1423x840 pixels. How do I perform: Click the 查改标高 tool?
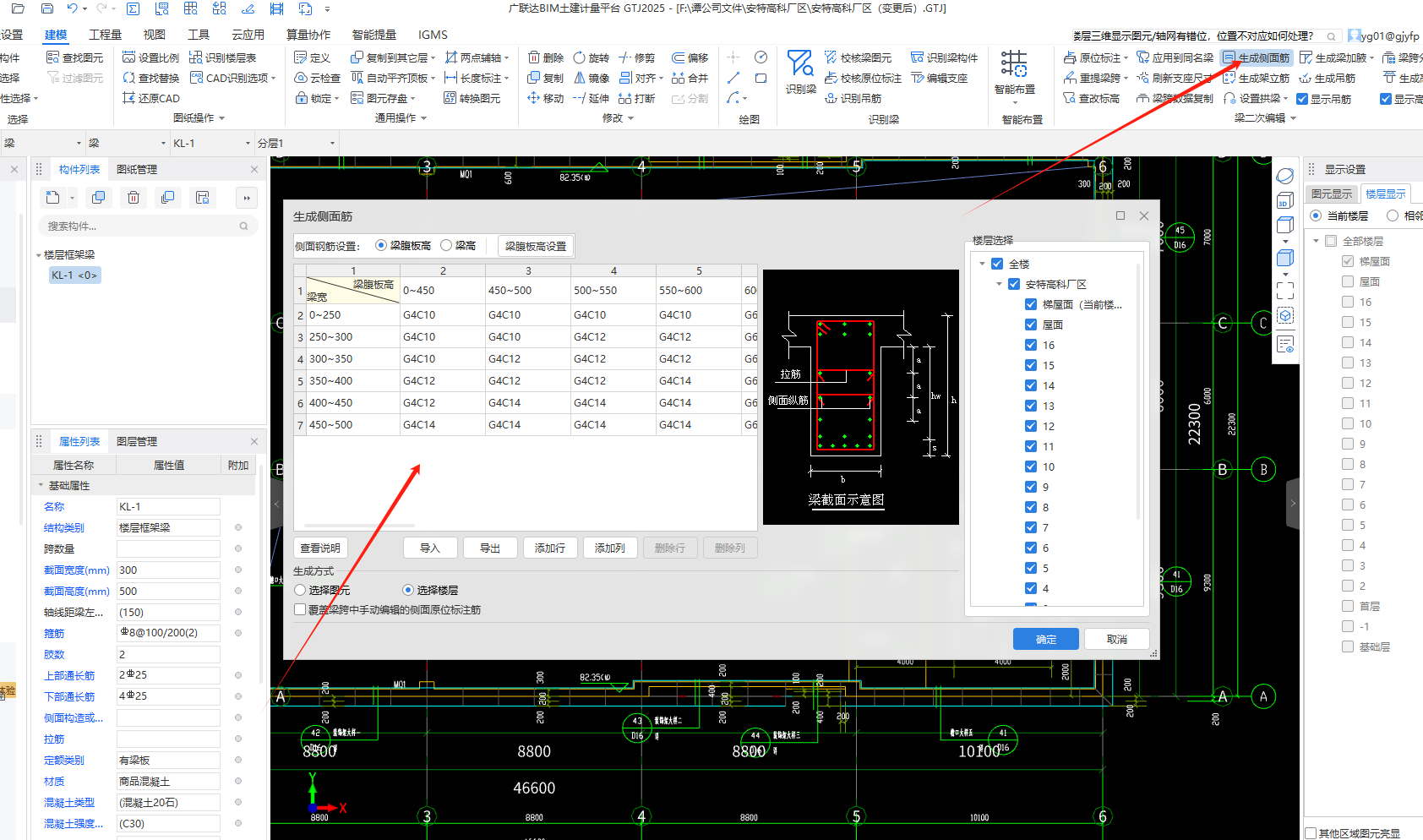[x=1092, y=98]
